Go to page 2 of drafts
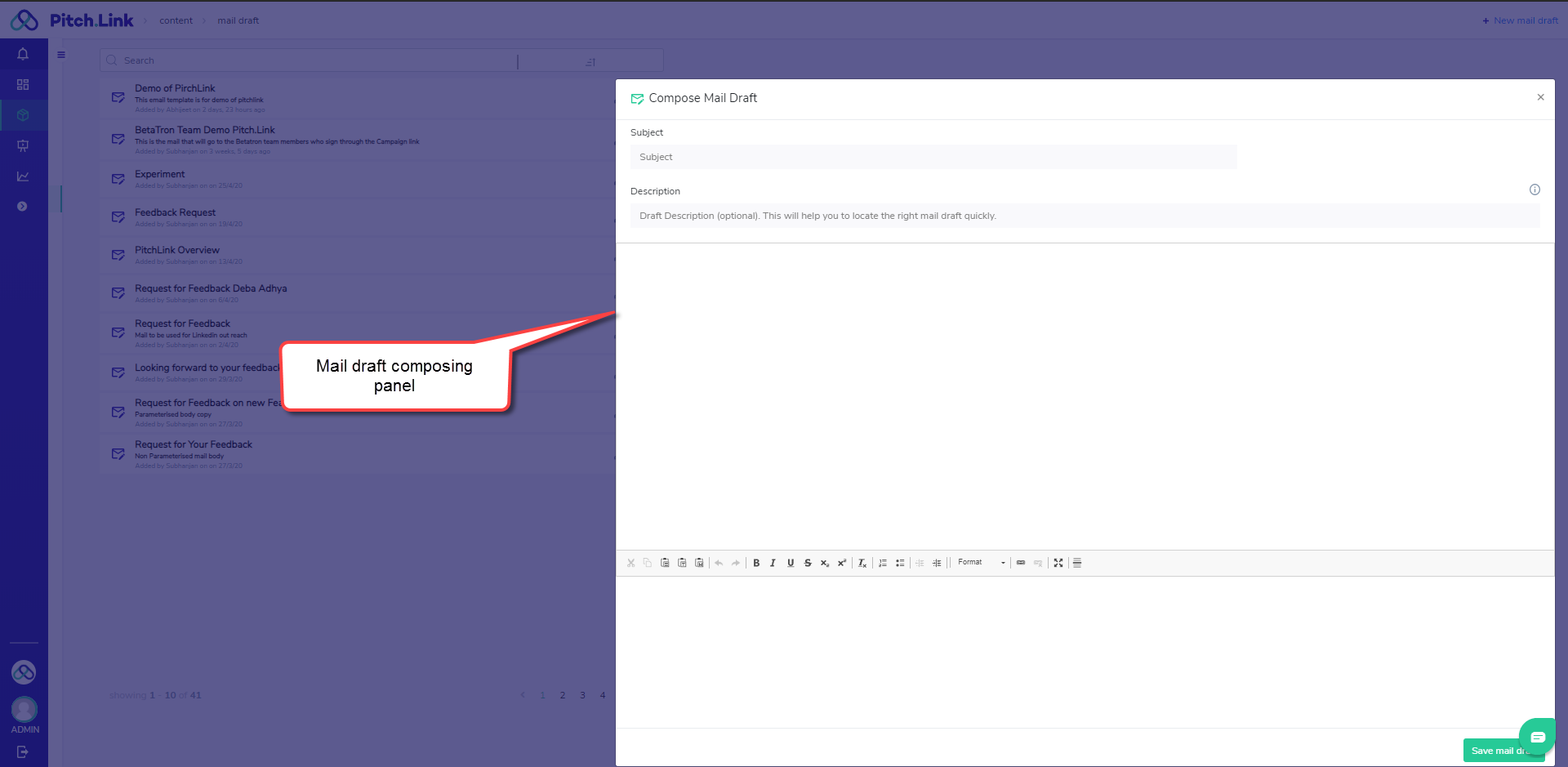Screen dimensions: 1568x767 click(x=563, y=695)
